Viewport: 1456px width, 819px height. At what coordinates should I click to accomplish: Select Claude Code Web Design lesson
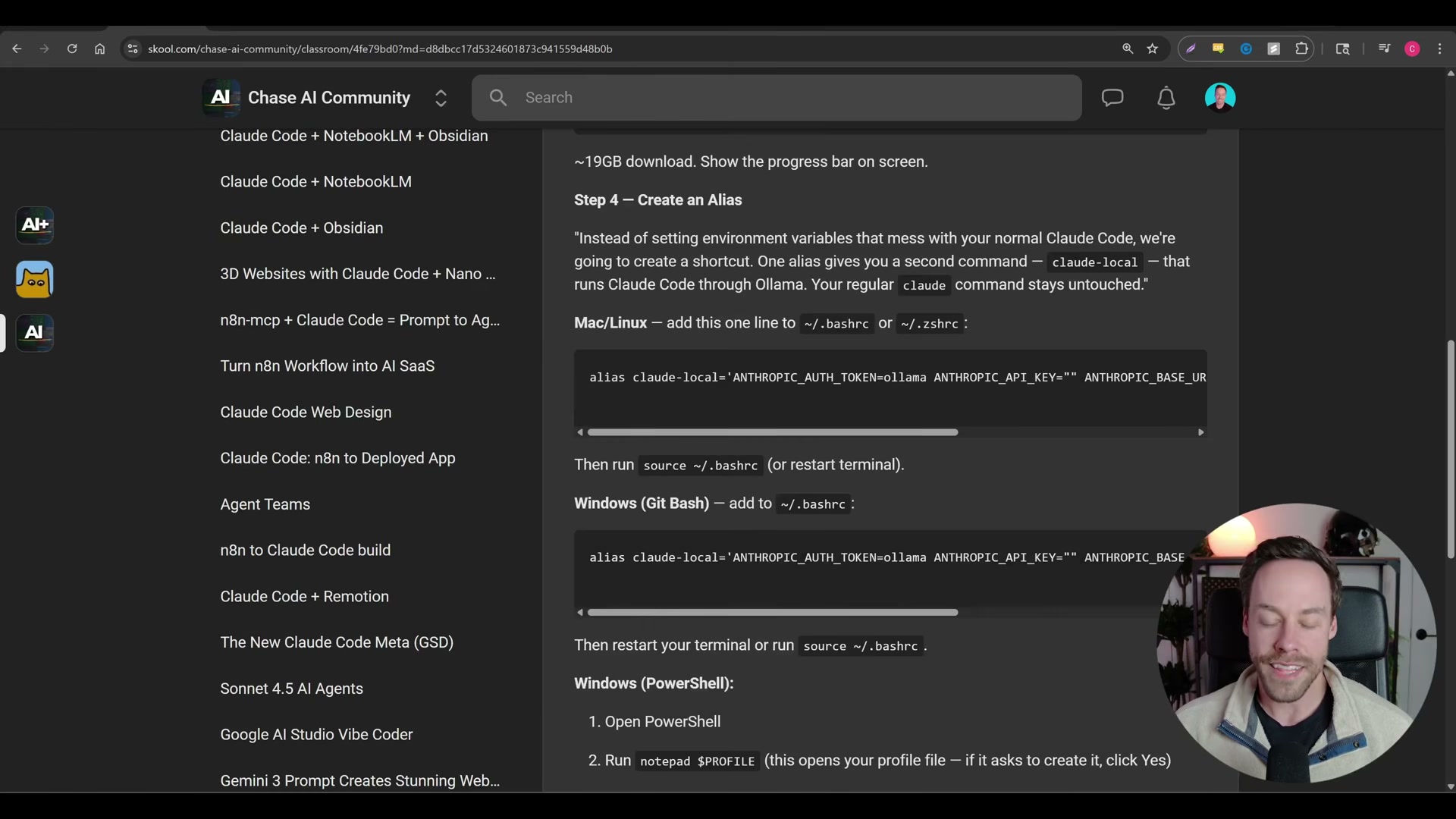click(x=306, y=412)
